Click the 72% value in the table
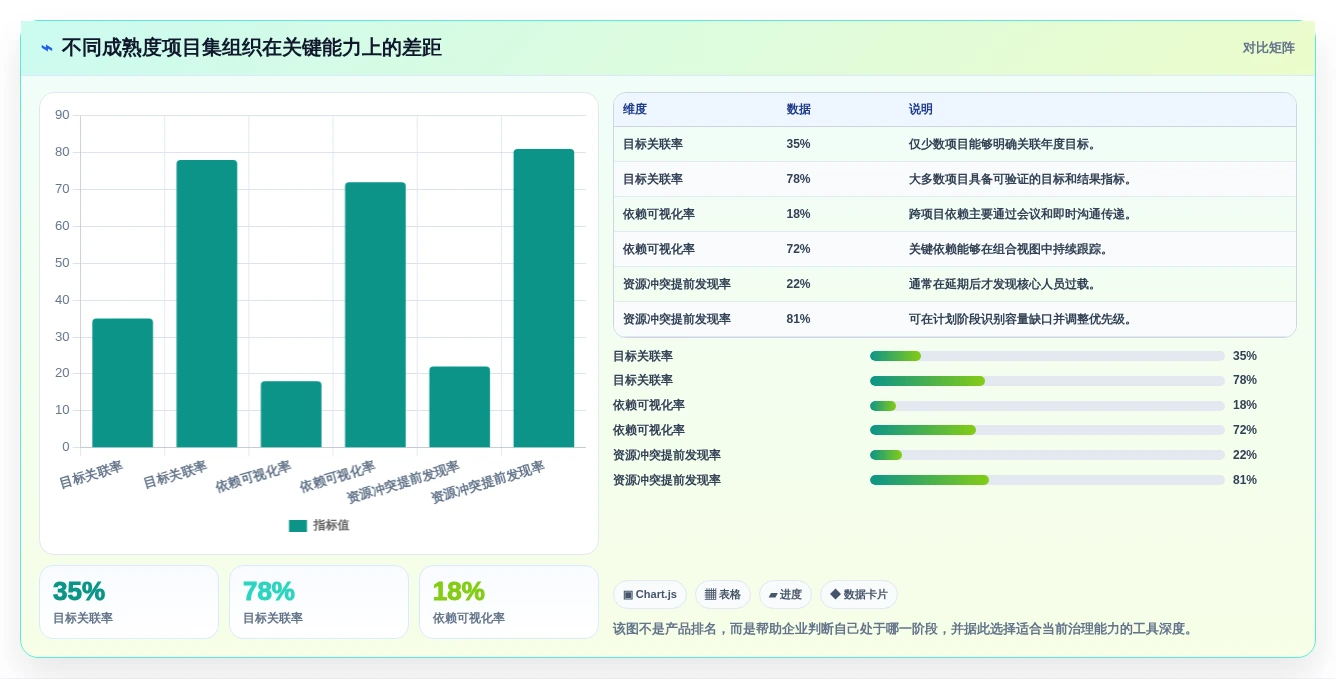Image resolution: width=1336 pixels, height=679 pixels. 798,249
